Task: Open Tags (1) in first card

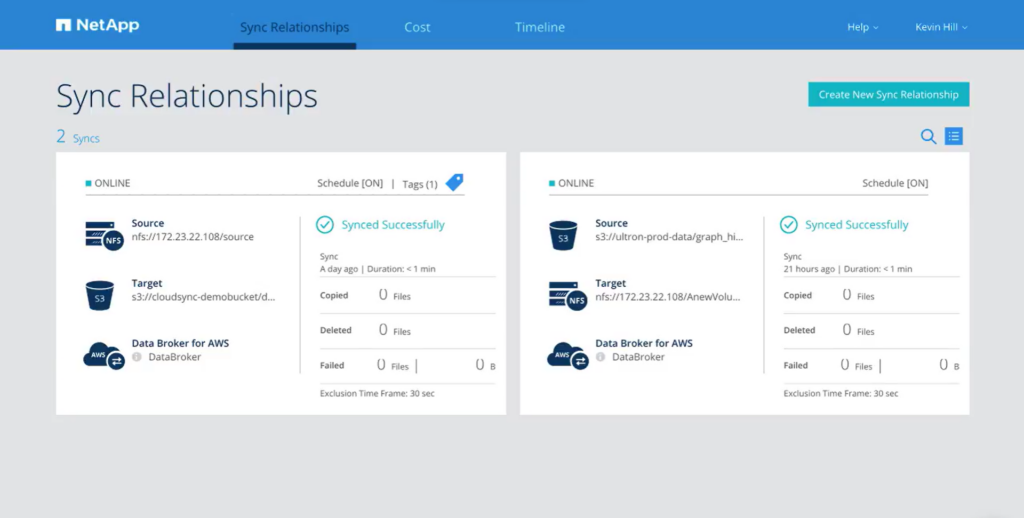Action: 420,184
